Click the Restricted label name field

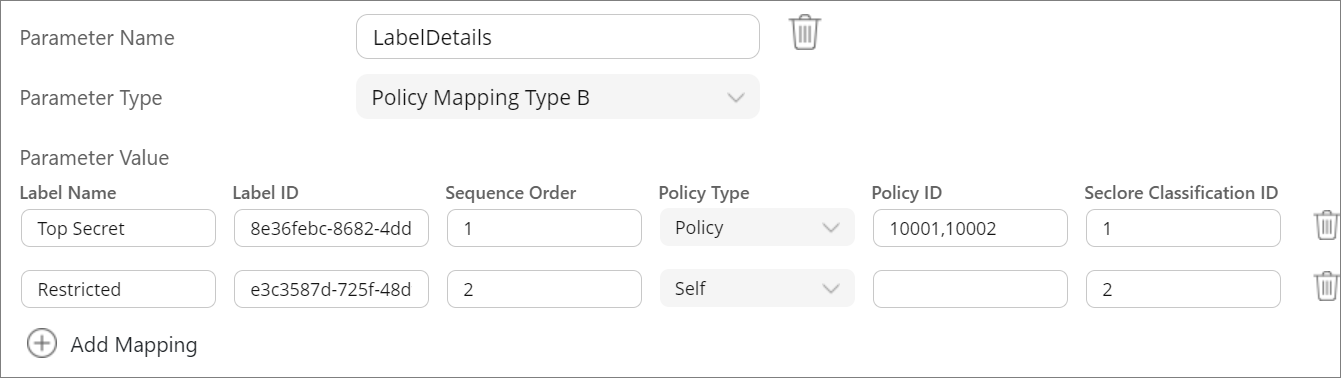coord(118,289)
